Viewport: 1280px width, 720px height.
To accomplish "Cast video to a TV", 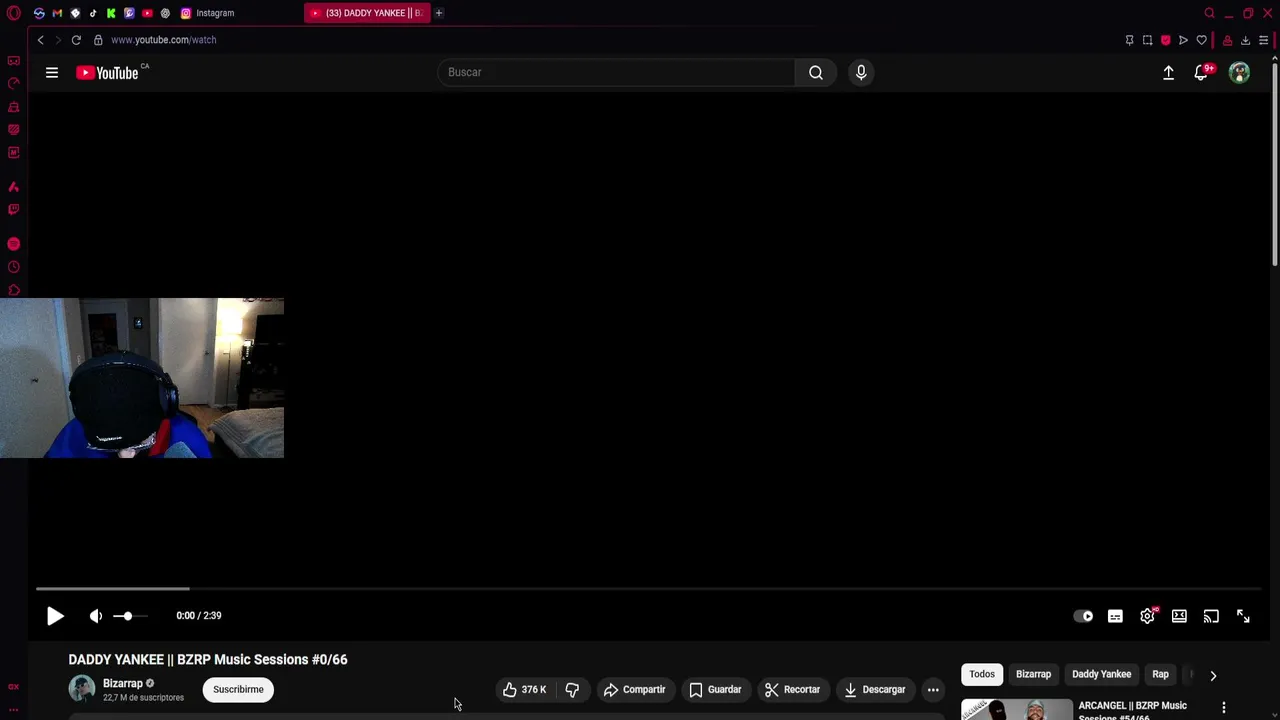I will 1212,616.
